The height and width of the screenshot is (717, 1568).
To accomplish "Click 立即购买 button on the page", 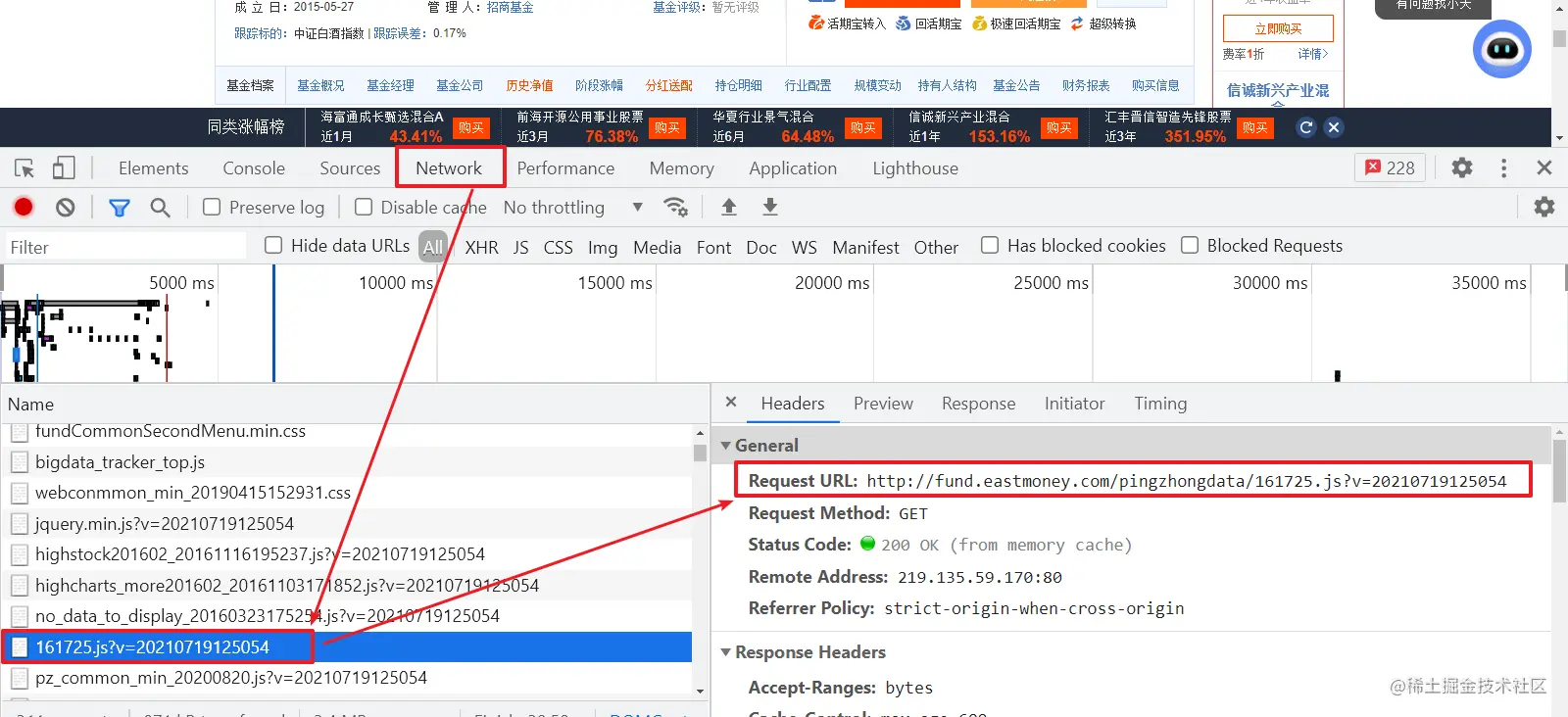I will (1278, 28).
